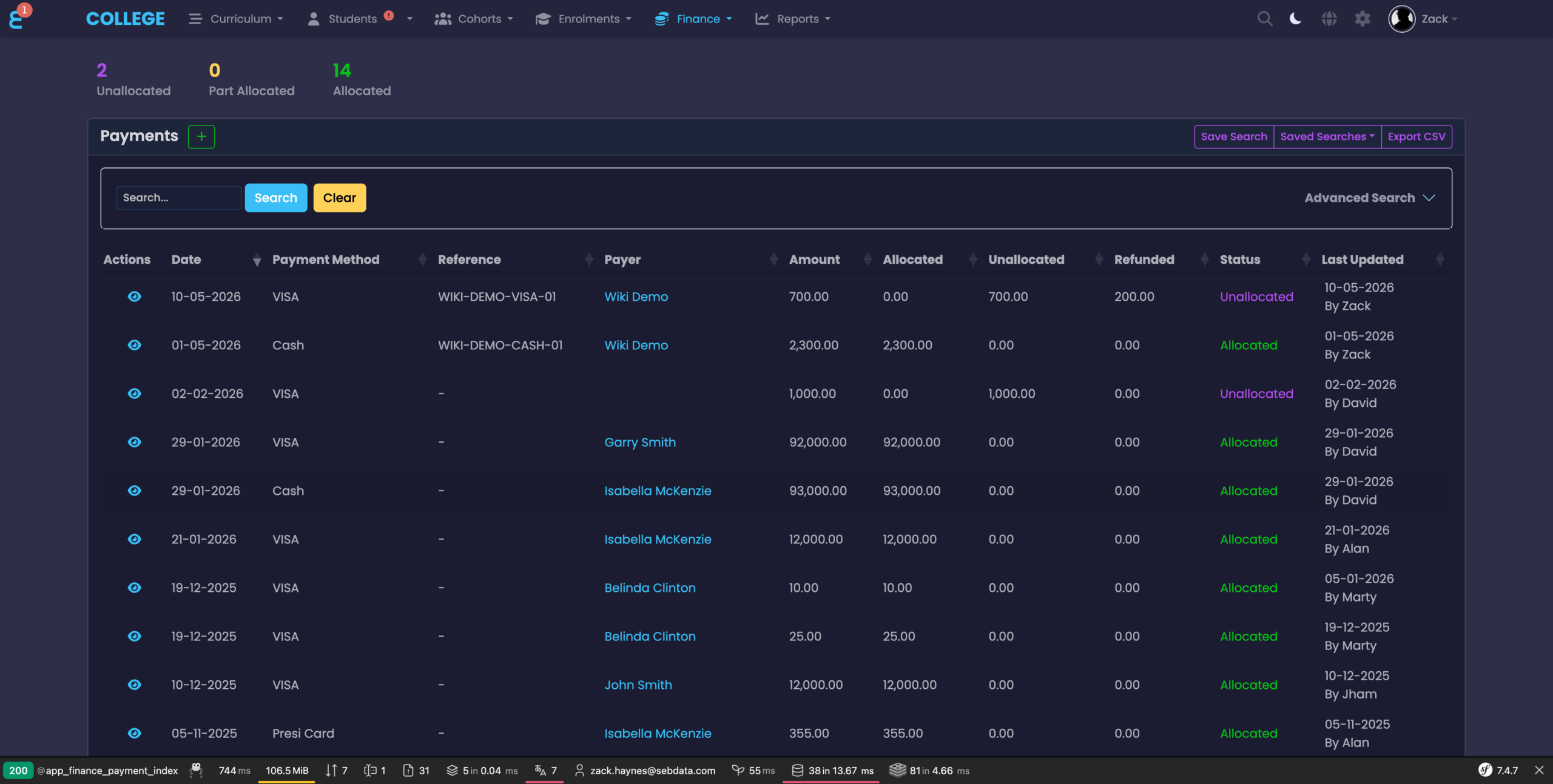This screenshot has width=1553, height=784.
Task: View the 25.00 Belinda Clinton payment eye icon
Action: pos(135,636)
